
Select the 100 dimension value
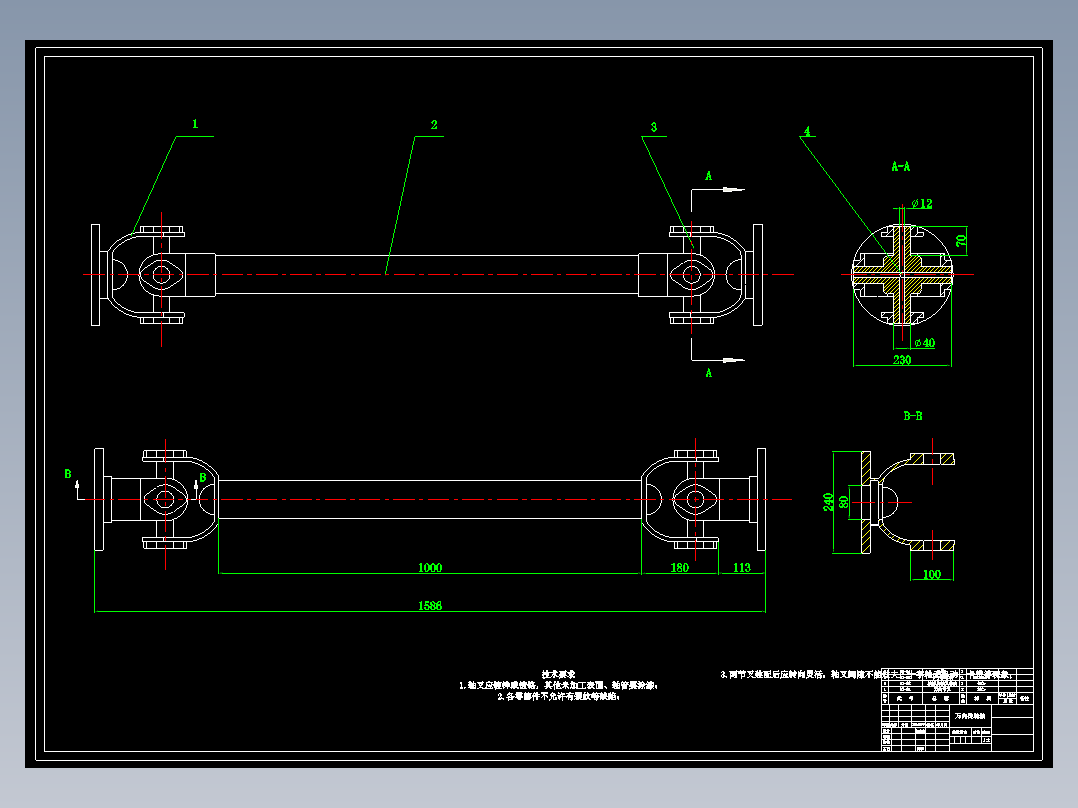(x=932, y=574)
